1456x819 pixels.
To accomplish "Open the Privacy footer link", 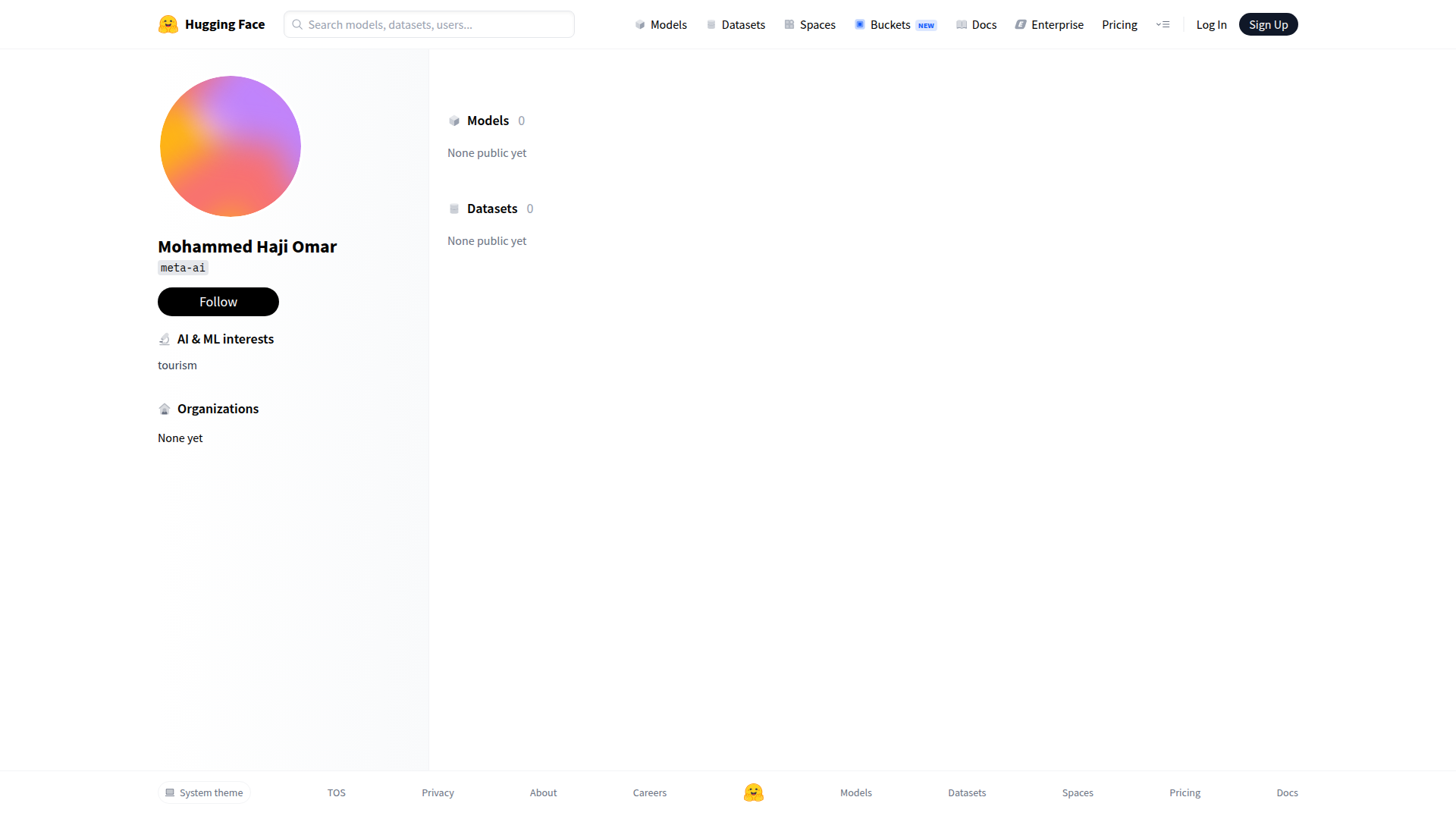I will (x=438, y=792).
